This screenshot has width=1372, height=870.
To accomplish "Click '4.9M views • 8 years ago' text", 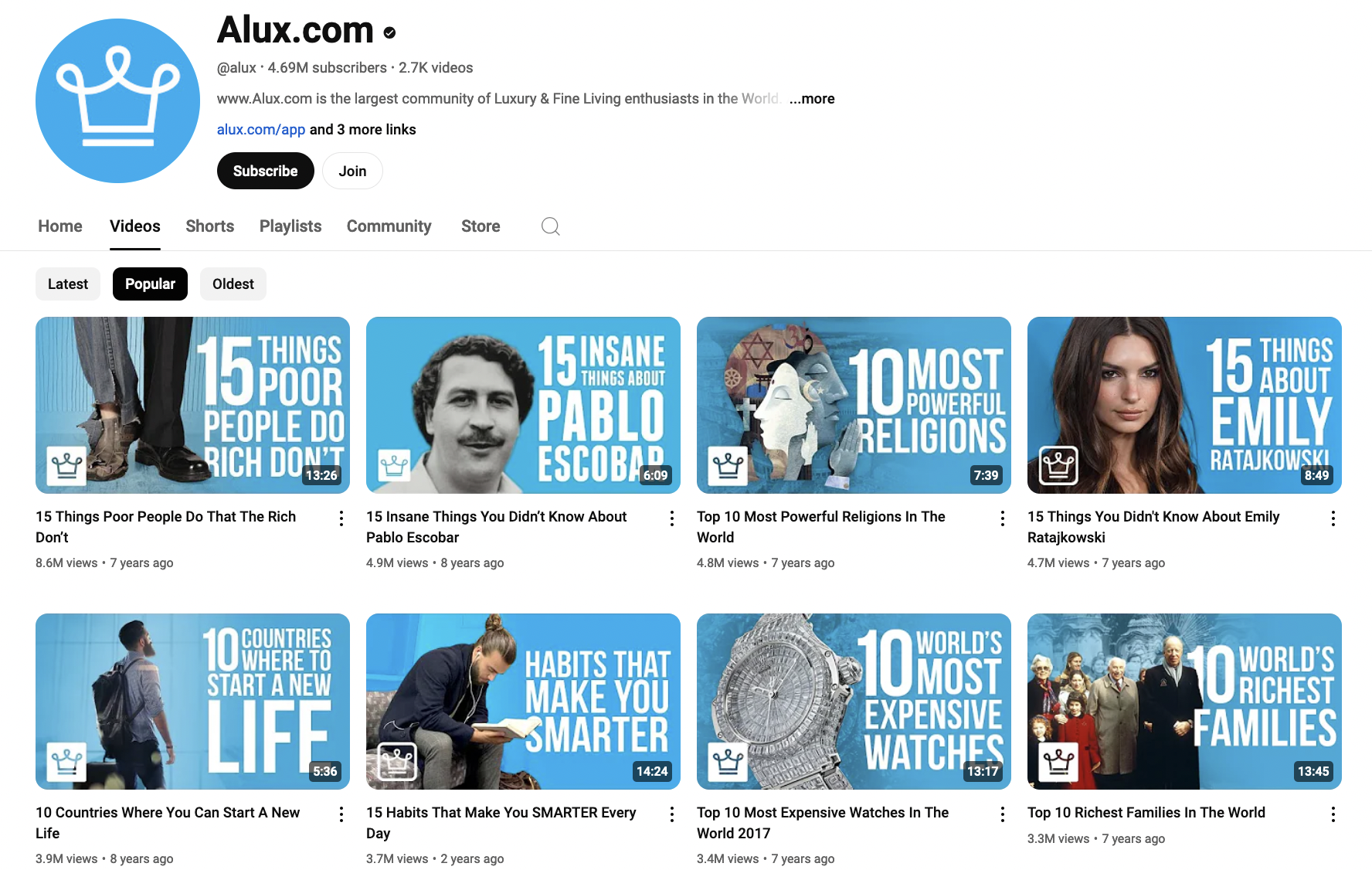I will tap(435, 563).
